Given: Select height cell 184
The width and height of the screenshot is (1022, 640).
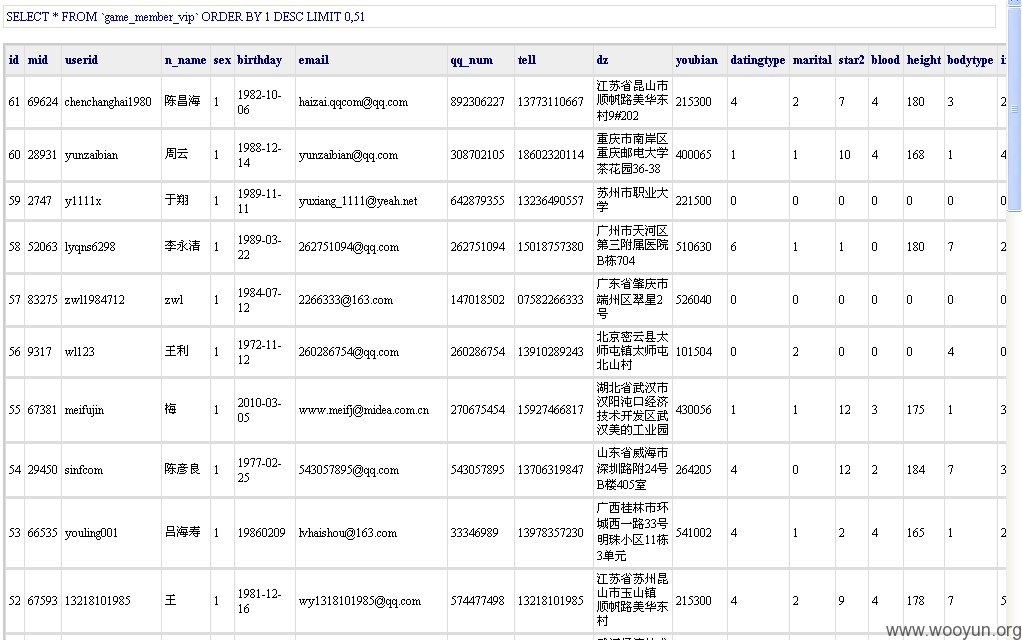Looking at the screenshot, I should pos(915,470).
